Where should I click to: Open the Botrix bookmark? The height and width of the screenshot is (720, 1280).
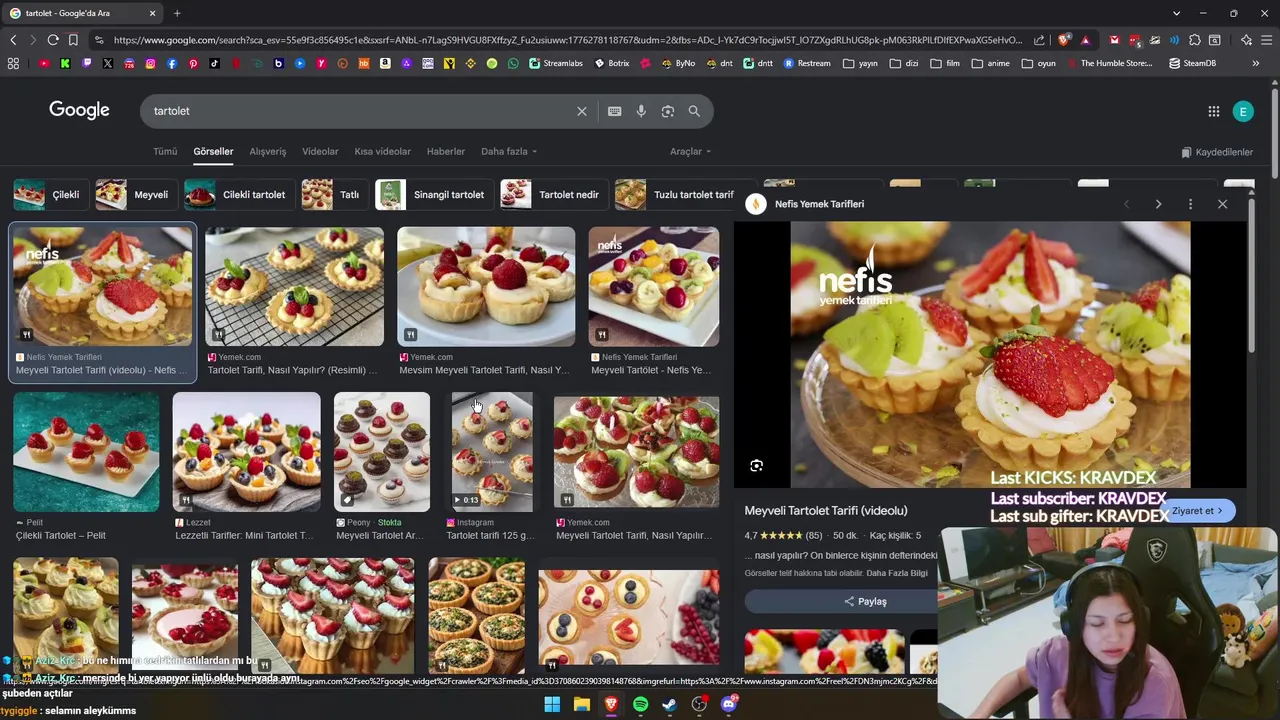click(612, 63)
